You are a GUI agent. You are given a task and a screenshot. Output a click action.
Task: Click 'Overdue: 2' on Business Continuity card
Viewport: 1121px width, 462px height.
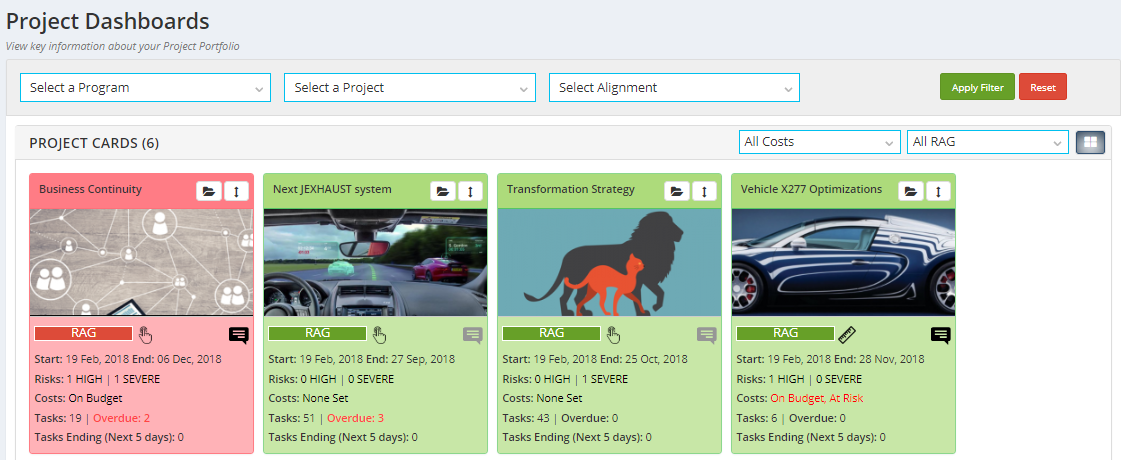(x=122, y=418)
